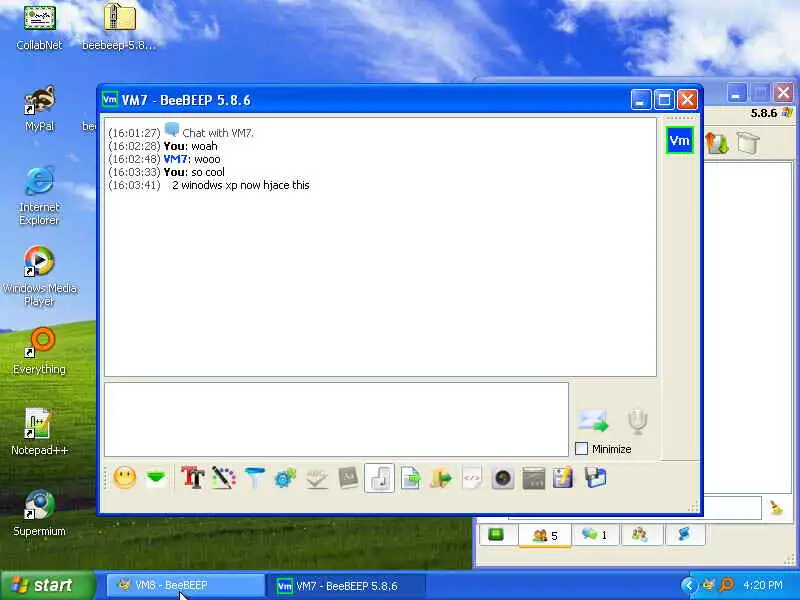
Task: Open the font color pencil tool
Action: click(x=223, y=478)
